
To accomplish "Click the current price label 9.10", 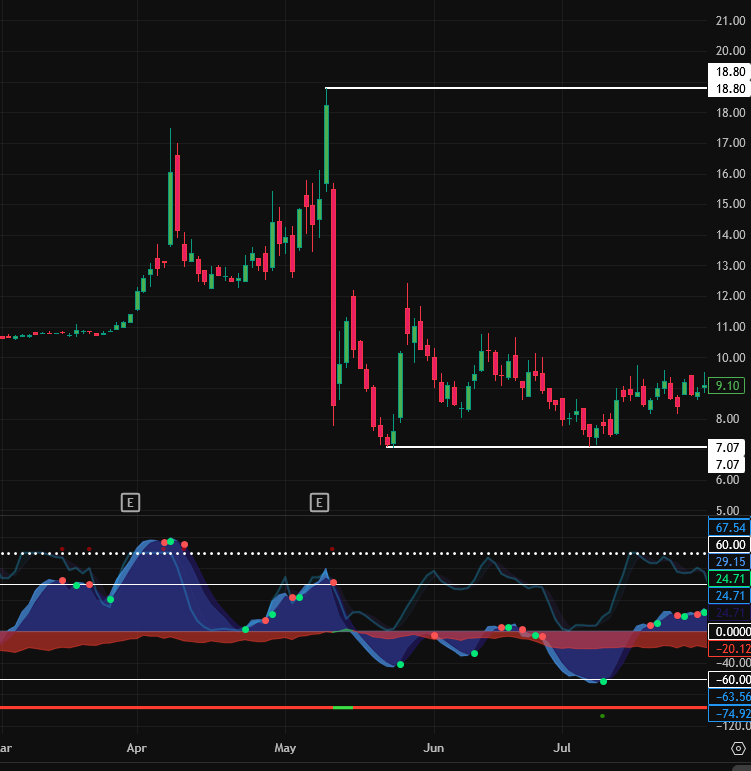I will (x=727, y=386).
